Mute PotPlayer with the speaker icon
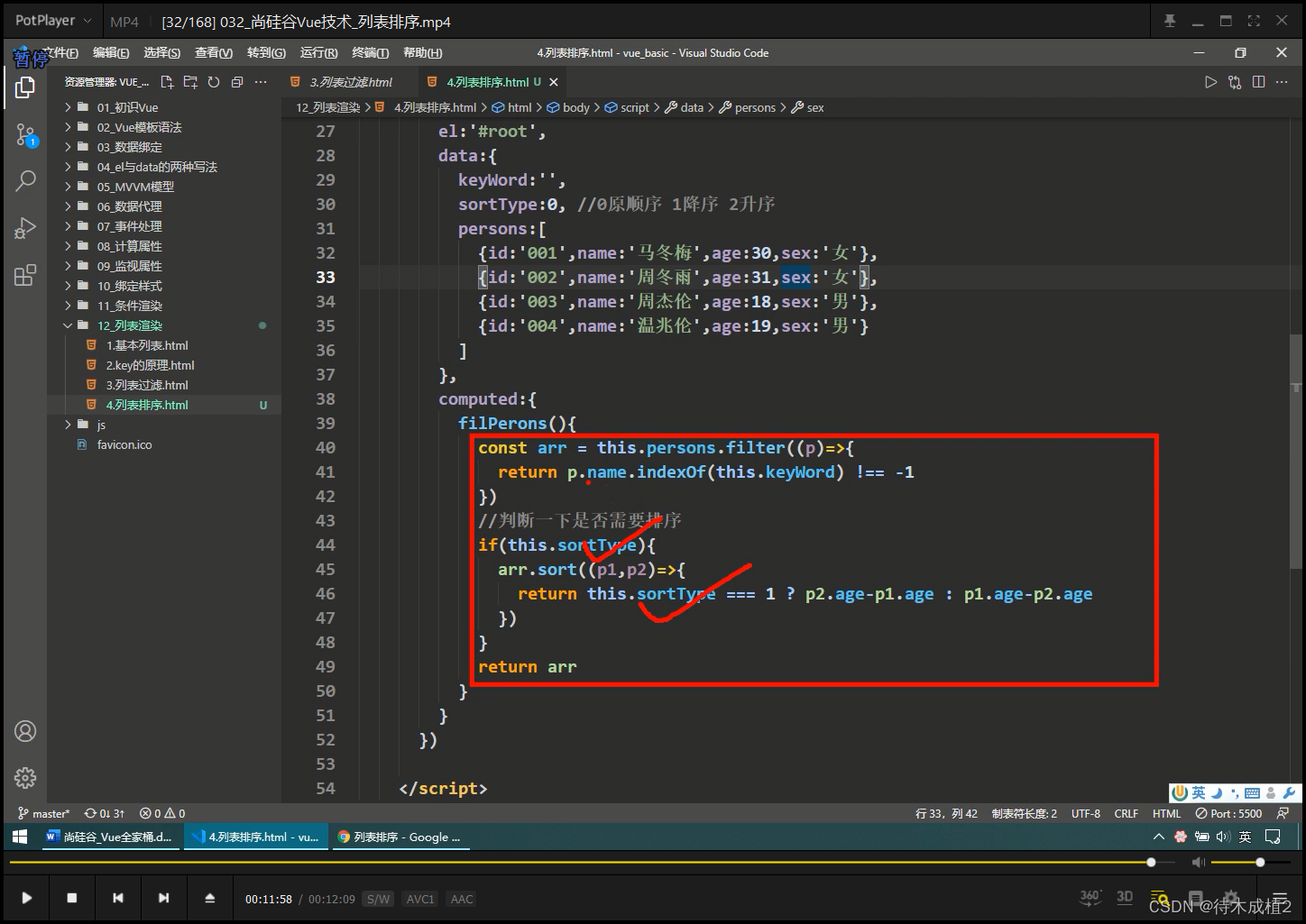Image resolution: width=1306 pixels, height=924 pixels. (x=1198, y=863)
